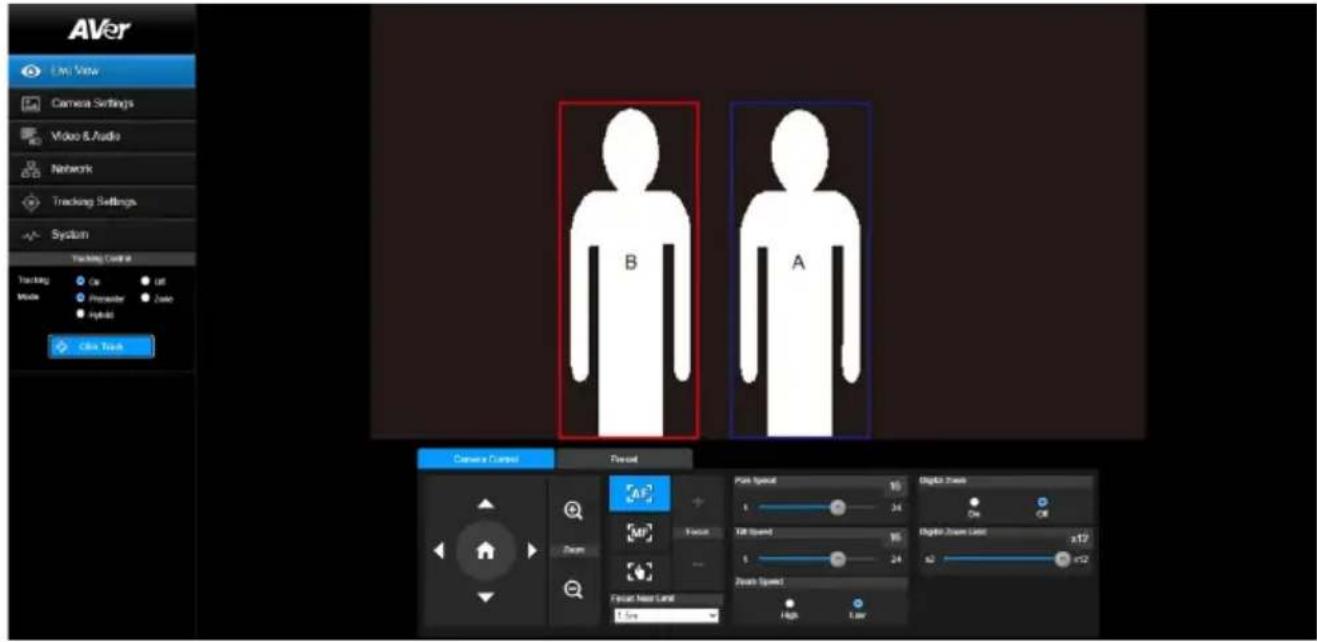
Task: Switch to manual focus with the MF icon
Action: [x=640, y=534]
